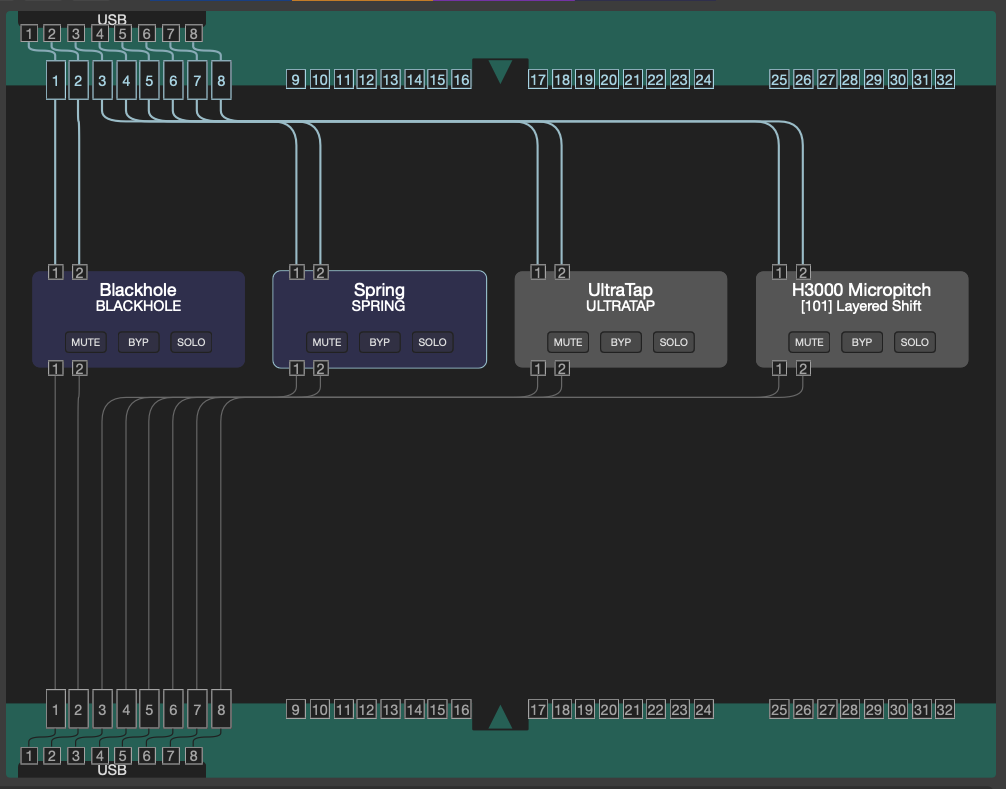Select the Spring effect title
The width and height of the screenshot is (1006, 789).
click(379, 290)
